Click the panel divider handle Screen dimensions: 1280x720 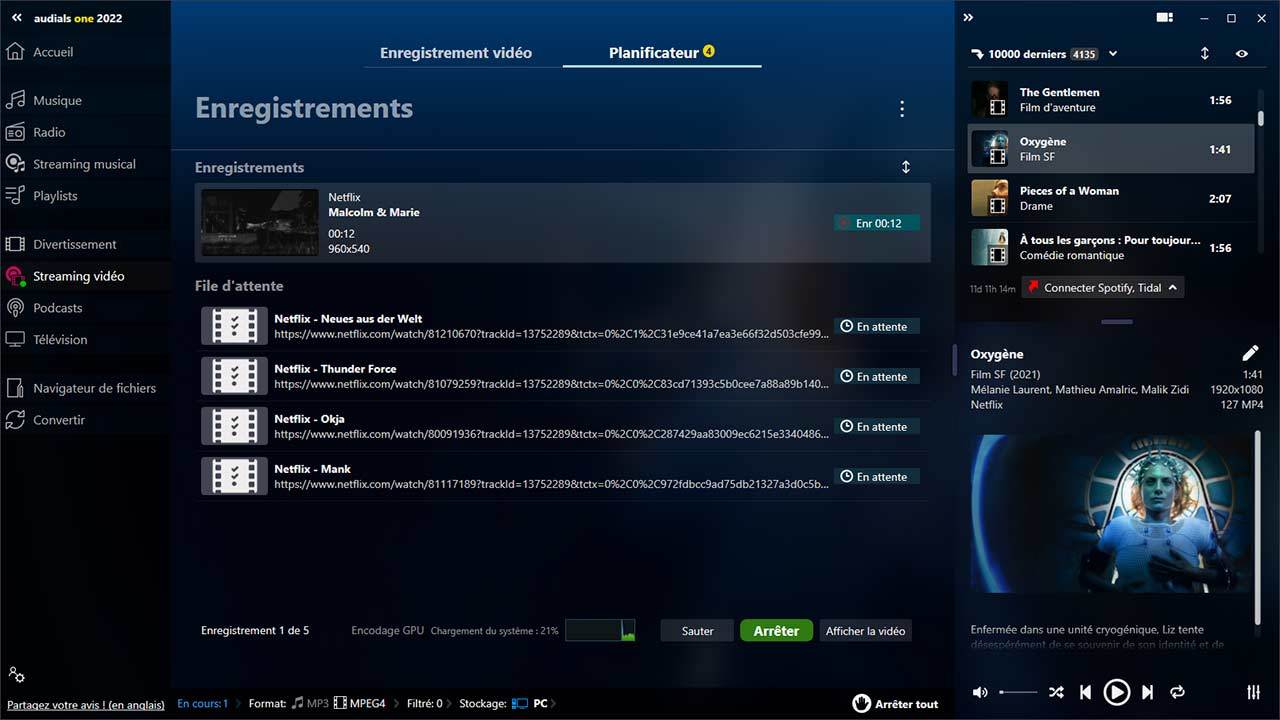(1117, 322)
